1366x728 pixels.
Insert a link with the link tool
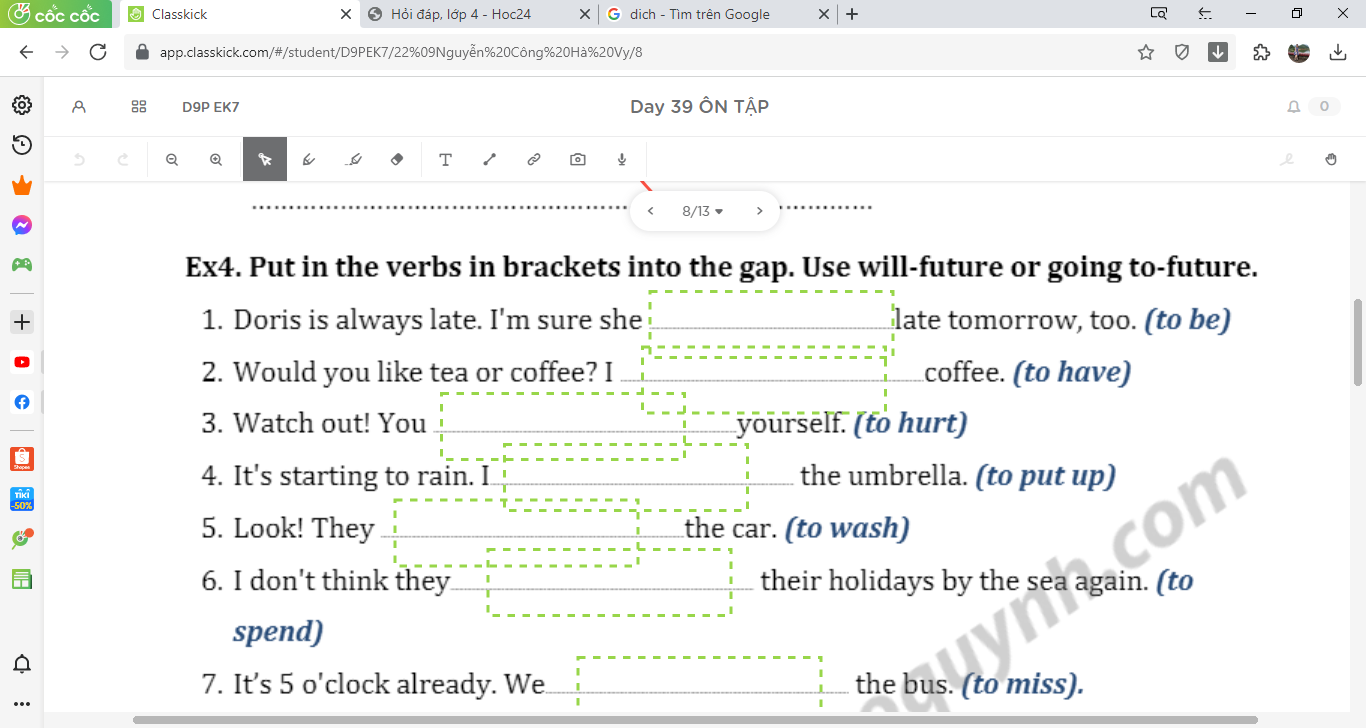pyautogui.click(x=534, y=159)
